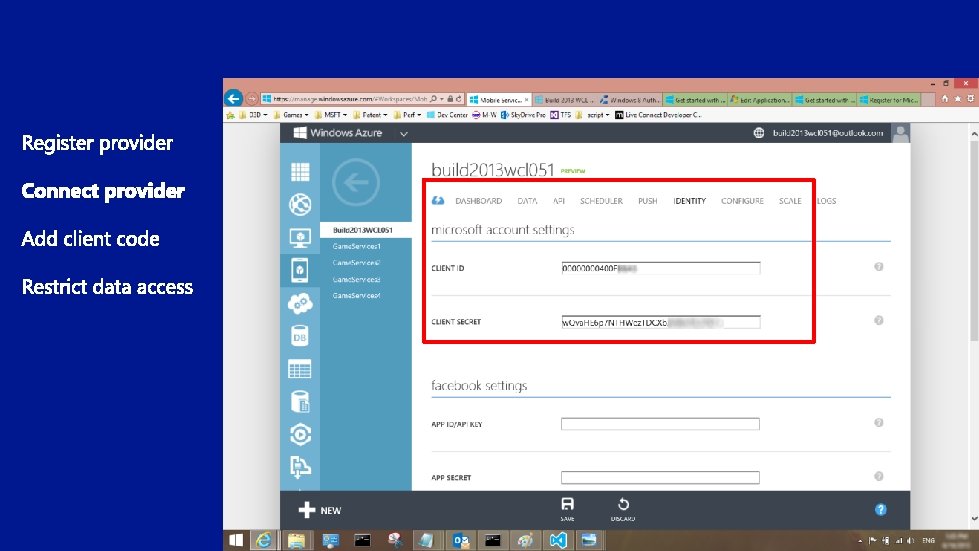Click the Facebook App Secret field
Viewport: 979px width, 551px height.
[660, 477]
